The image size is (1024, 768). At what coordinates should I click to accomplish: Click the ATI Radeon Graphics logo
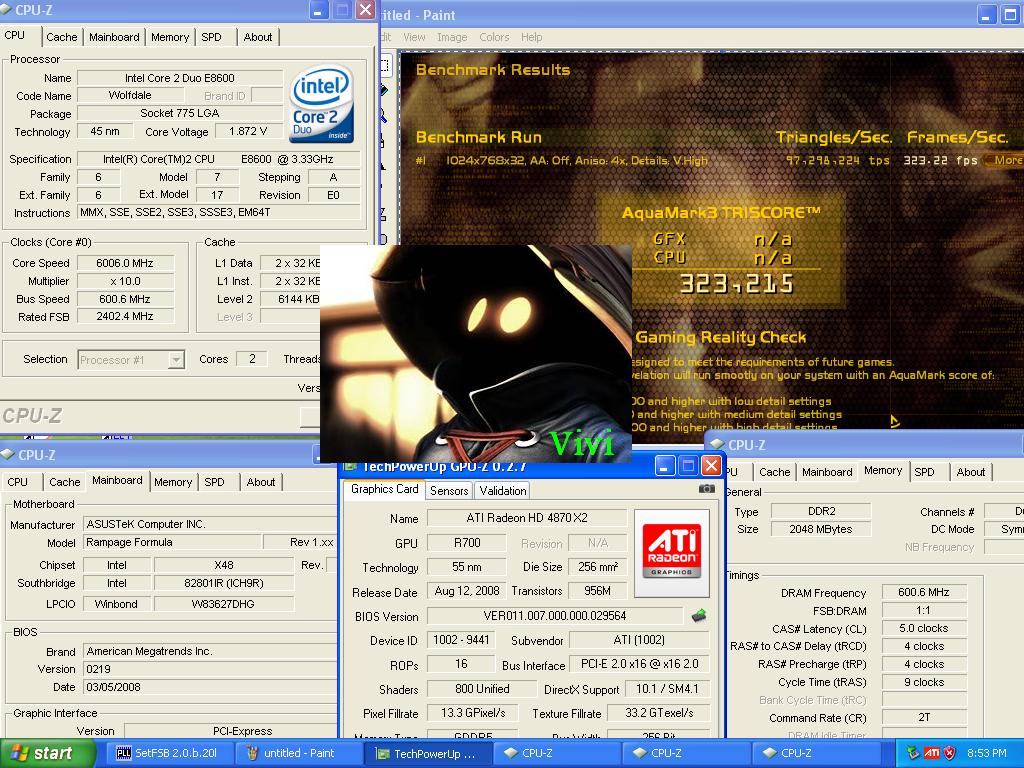tap(672, 552)
